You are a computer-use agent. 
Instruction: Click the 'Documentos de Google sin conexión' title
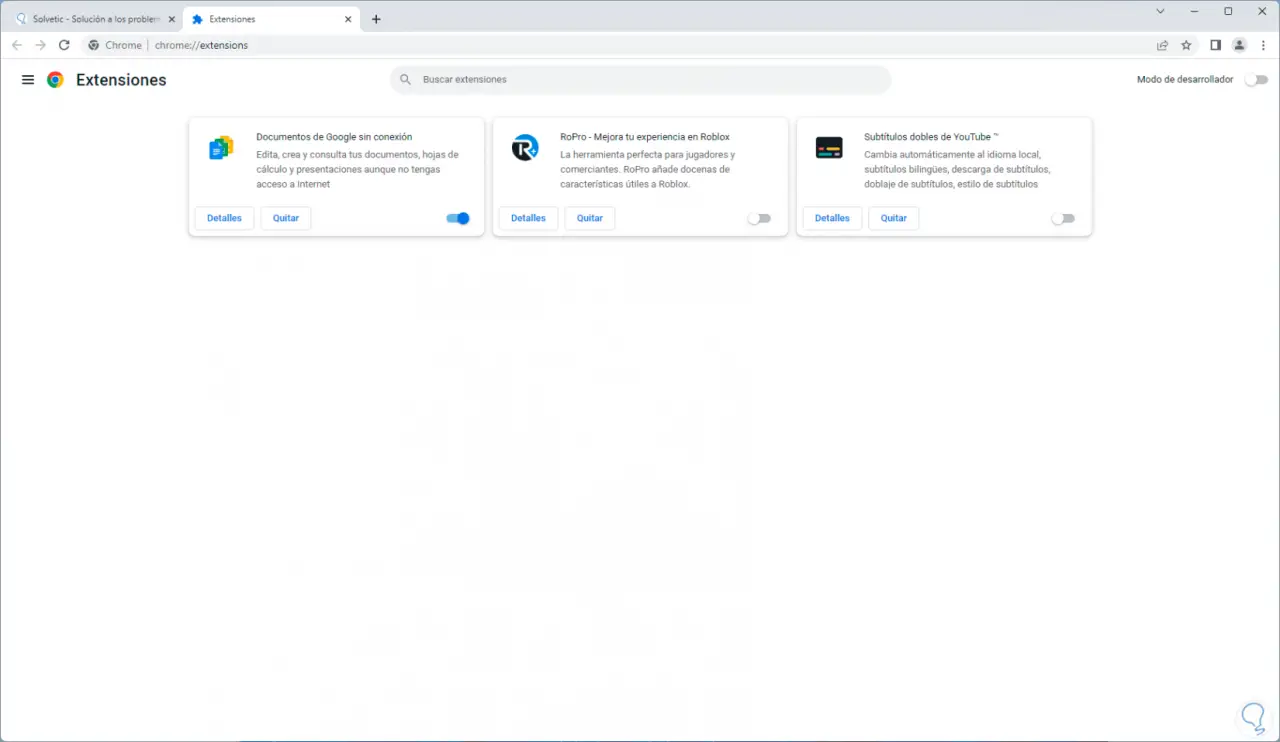pos(334,137)
